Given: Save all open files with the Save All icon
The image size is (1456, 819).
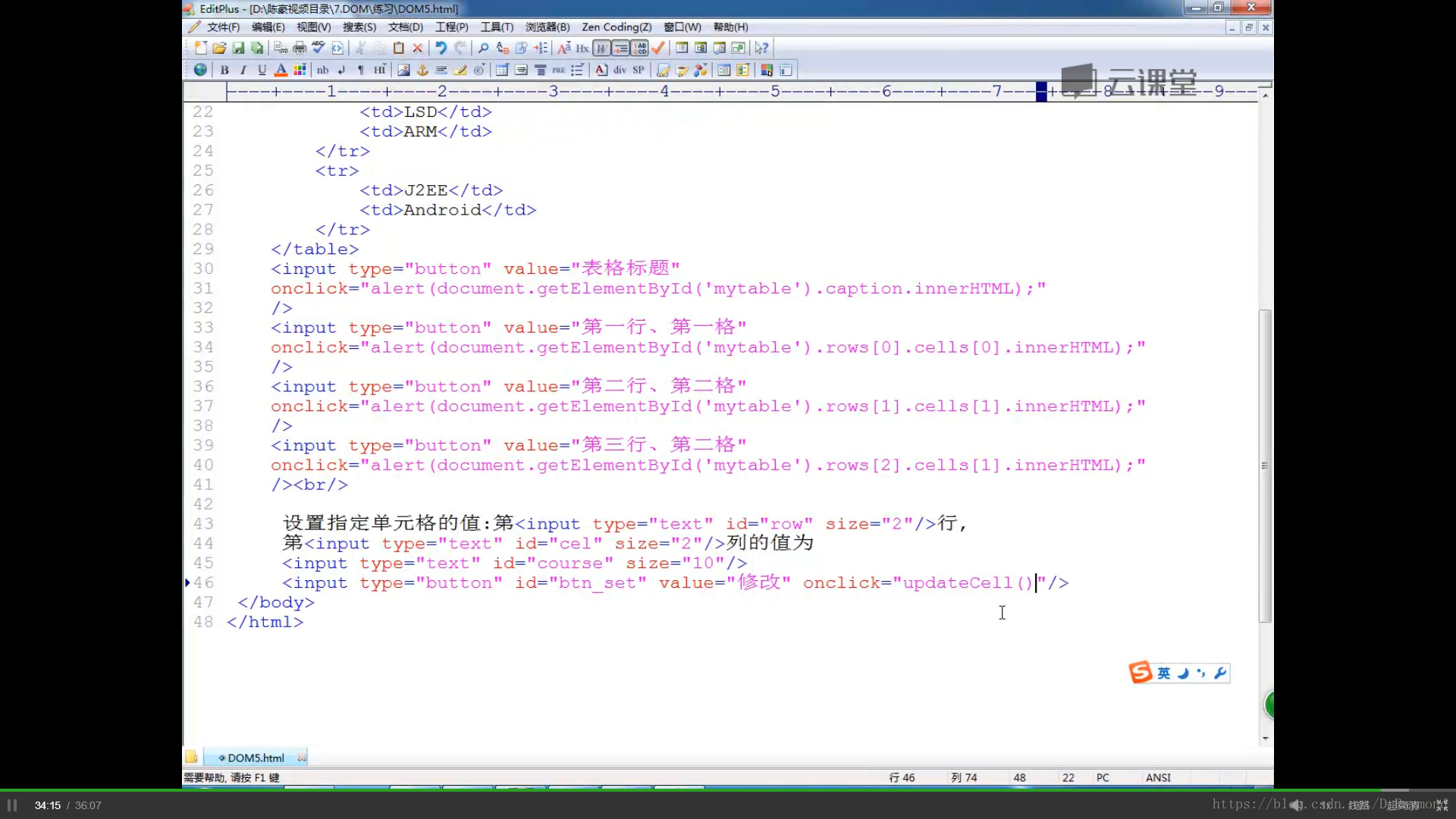Looking at the screenshot, I should [x=257, y=48].
